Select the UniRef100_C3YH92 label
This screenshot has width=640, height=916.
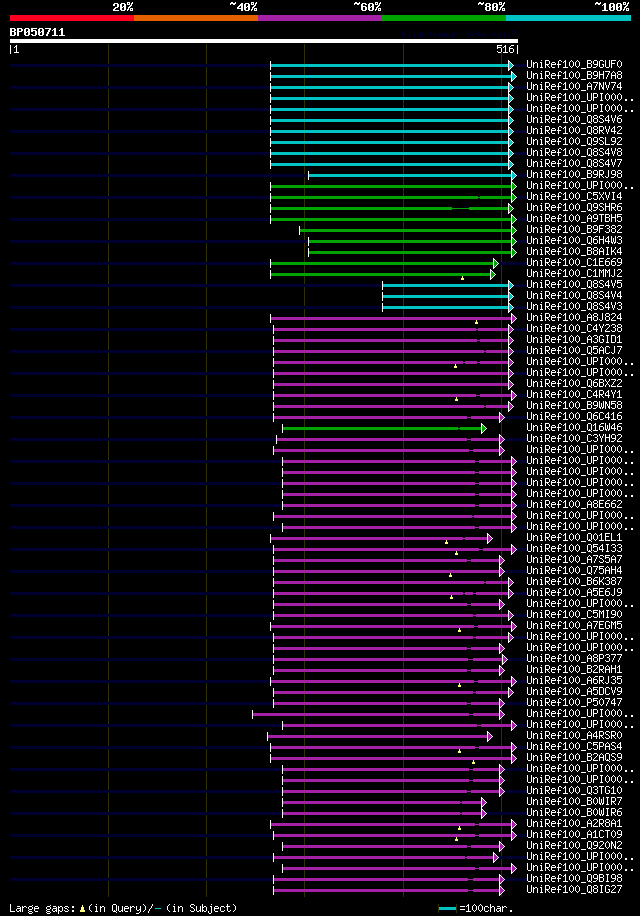574,438
